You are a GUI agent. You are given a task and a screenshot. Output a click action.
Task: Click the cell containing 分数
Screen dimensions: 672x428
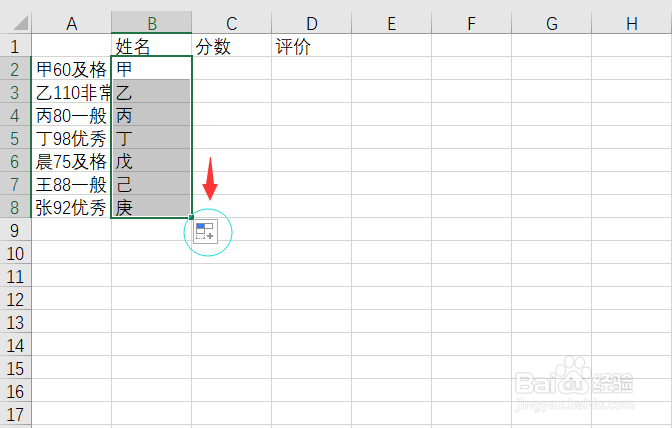pyautogui.click(x=231, y=45)
